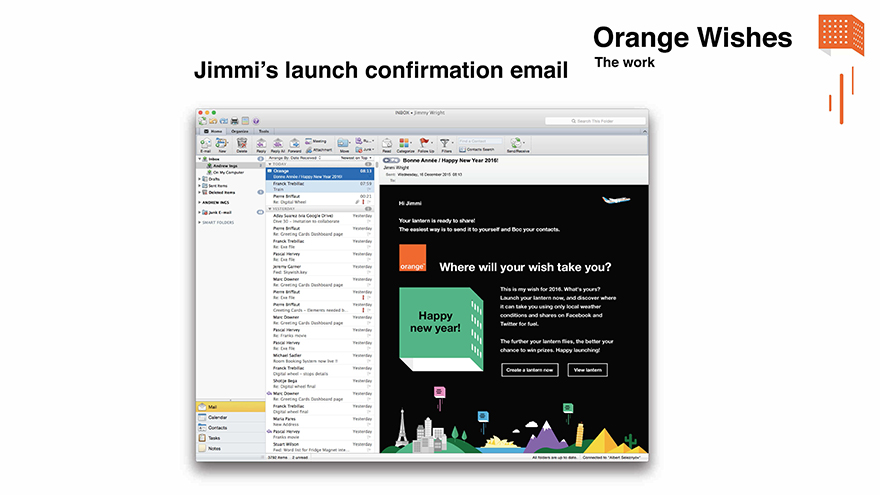Select the Orange Bonne Année email
This screenshot has height=495, width=880.
click(x=320, y=173)
